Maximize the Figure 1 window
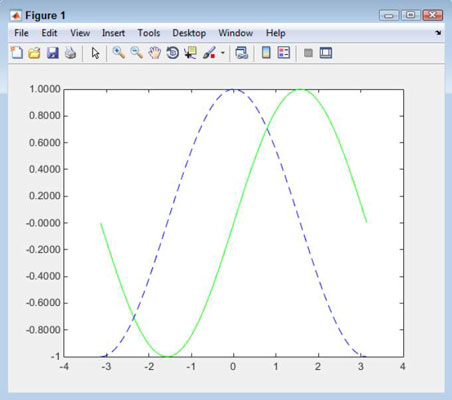The image size is (452, 400). [411, 15]
